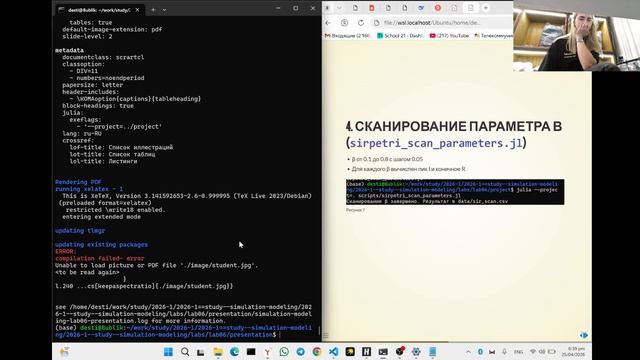Click the webcam video thumbnail

[x=576, y=36]
